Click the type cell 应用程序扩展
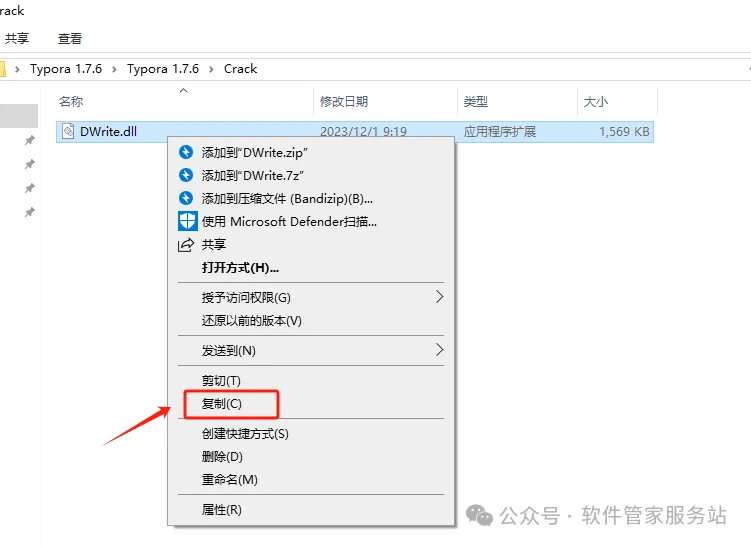 500,132
